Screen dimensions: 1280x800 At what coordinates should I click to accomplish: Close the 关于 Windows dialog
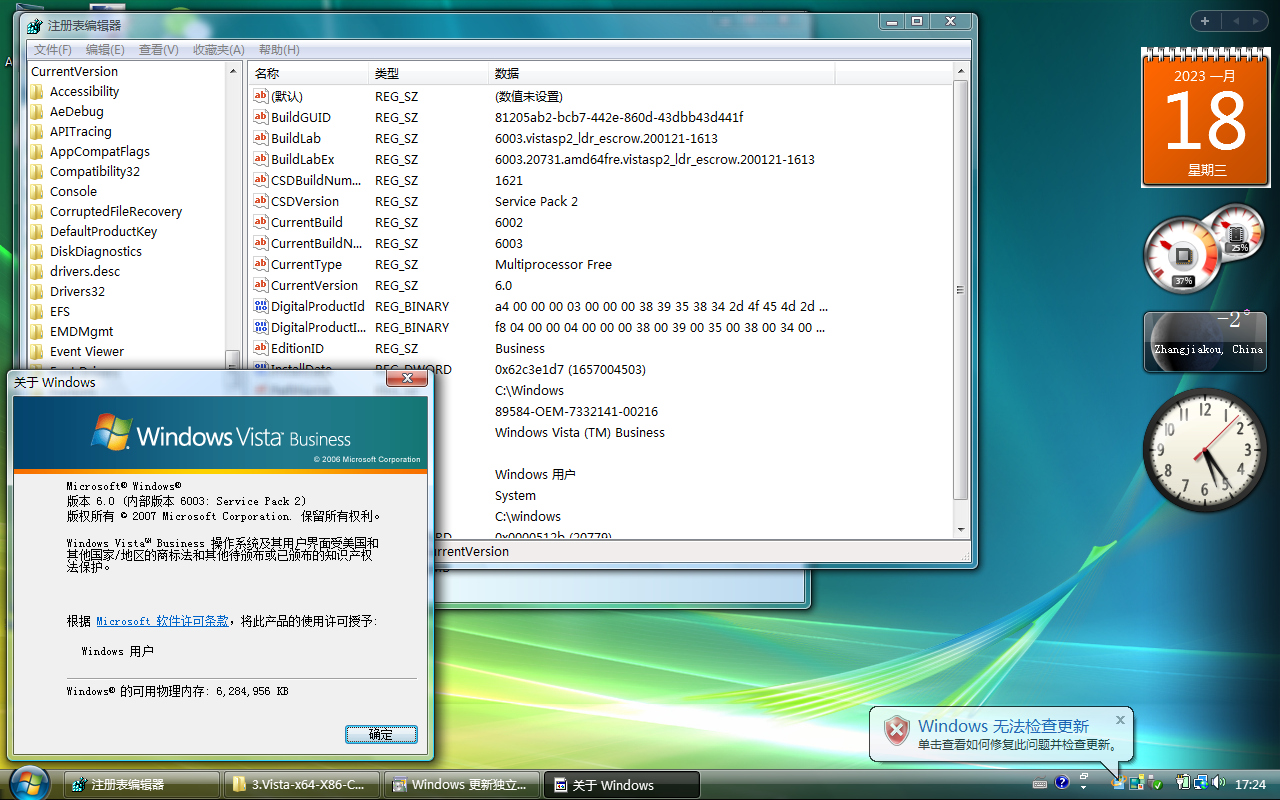(x=407, y=379)
